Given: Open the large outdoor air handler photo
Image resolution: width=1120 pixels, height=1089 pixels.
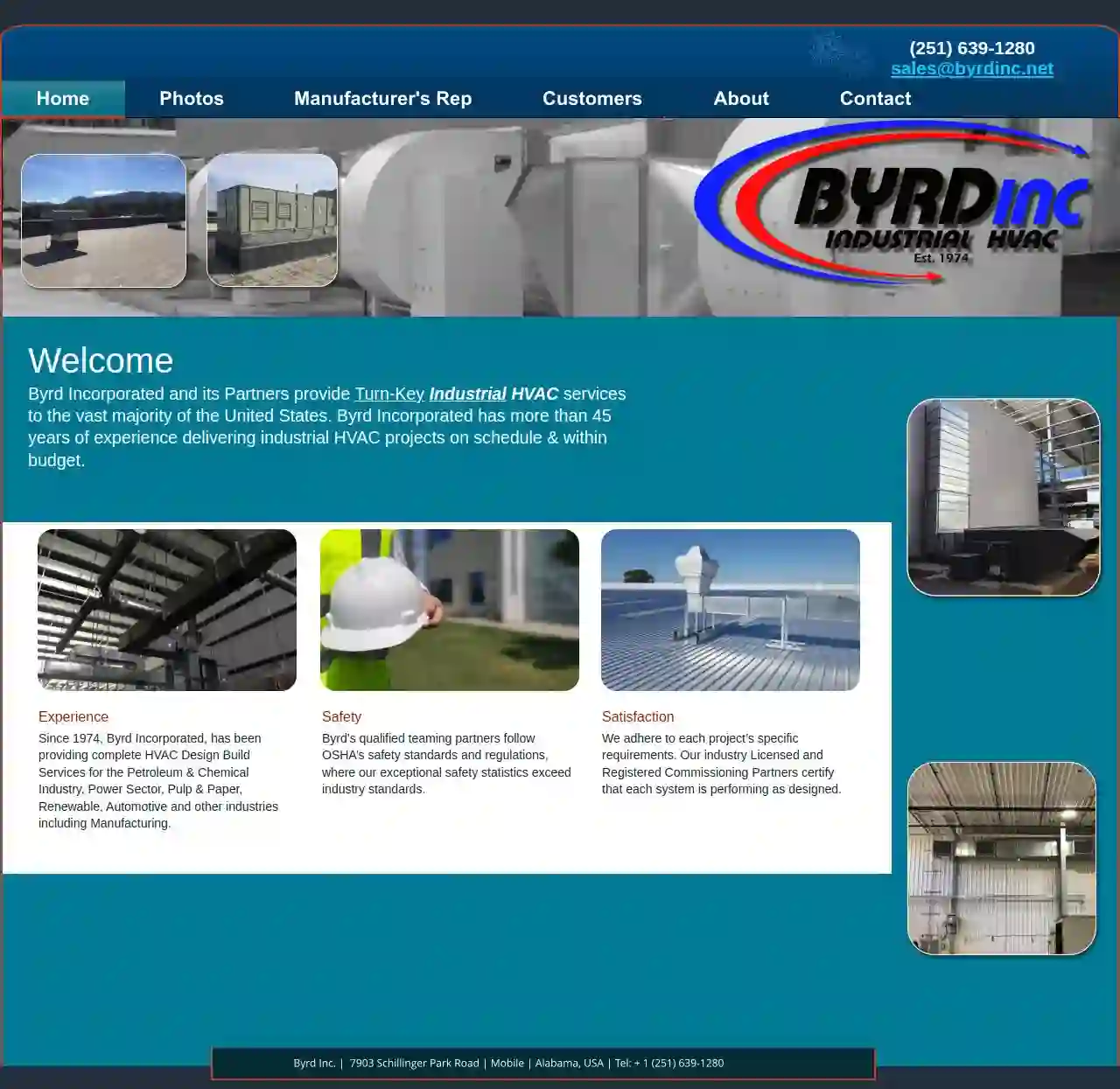Looking at the screenshot, I should (1004, 497).
